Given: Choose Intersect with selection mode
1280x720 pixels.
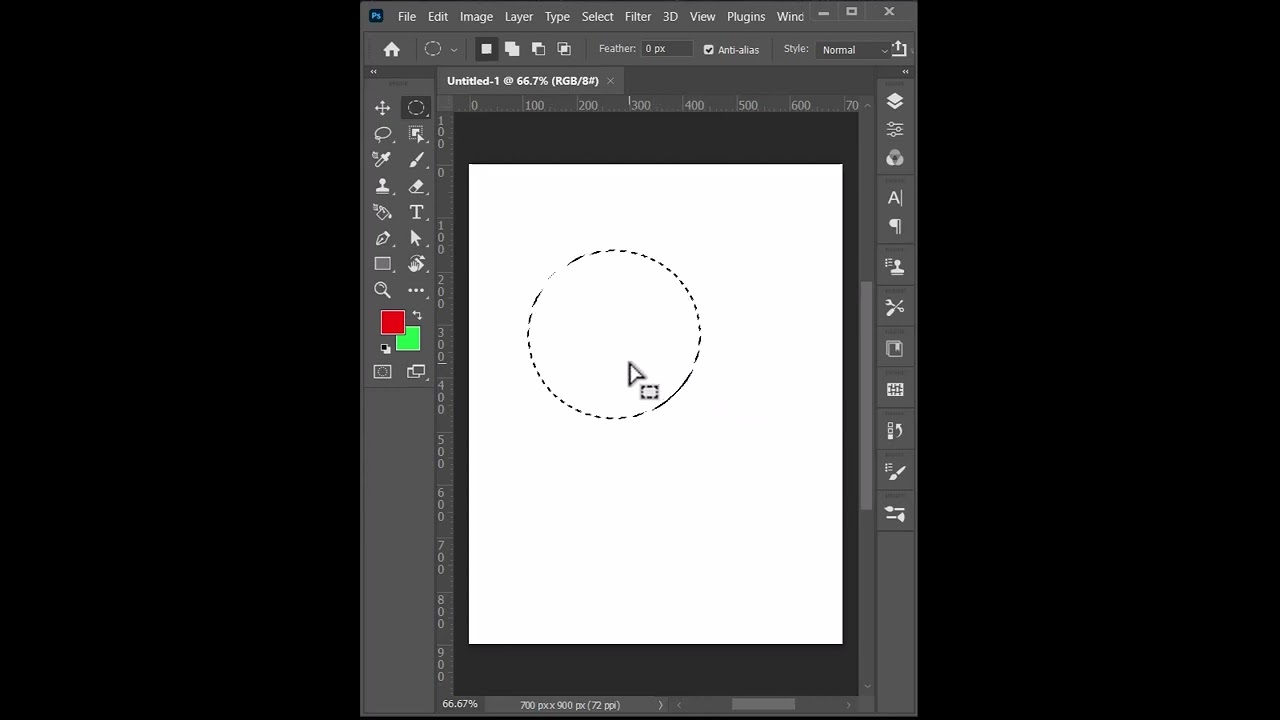Looking at the screenshot, I should [564, 49].
